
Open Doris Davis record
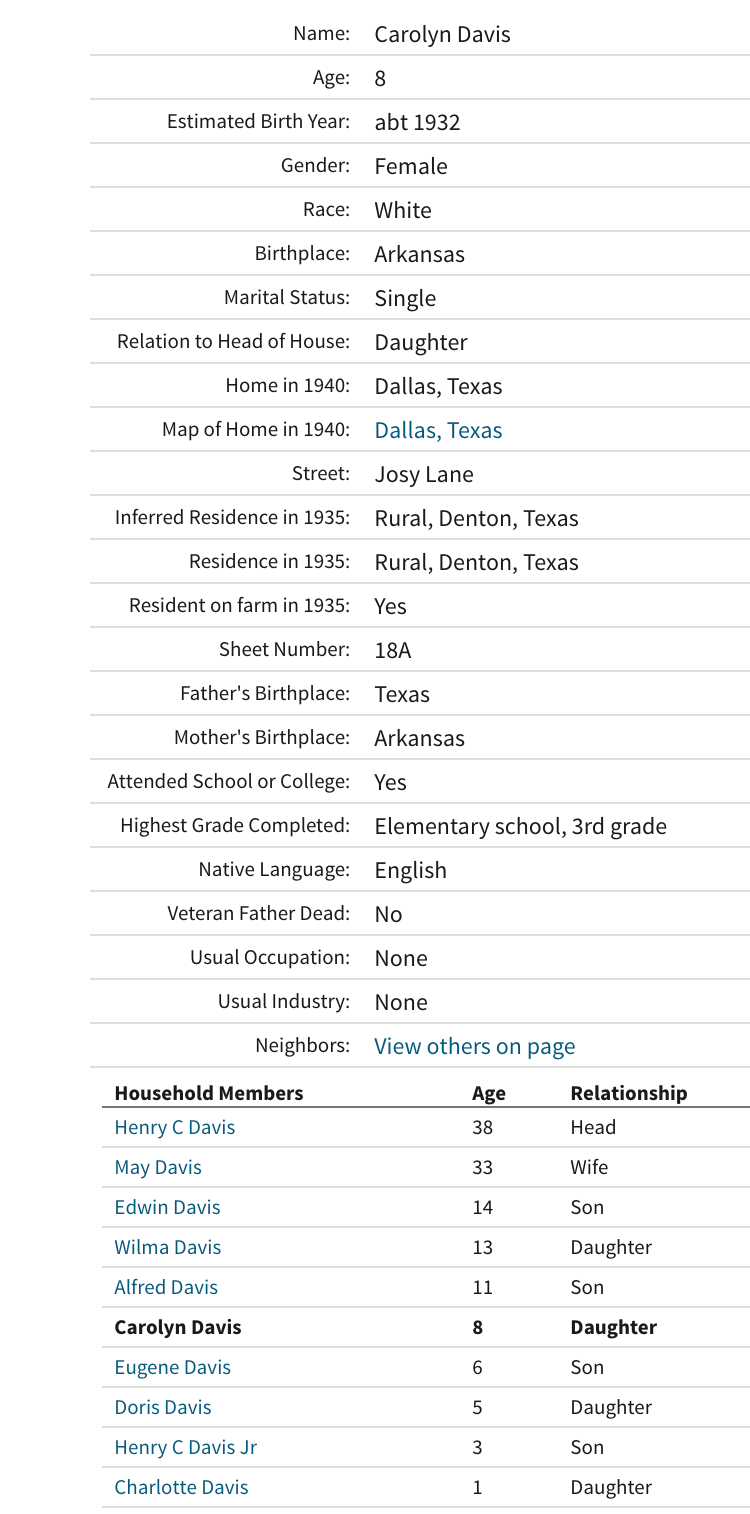coord(163,1407)
